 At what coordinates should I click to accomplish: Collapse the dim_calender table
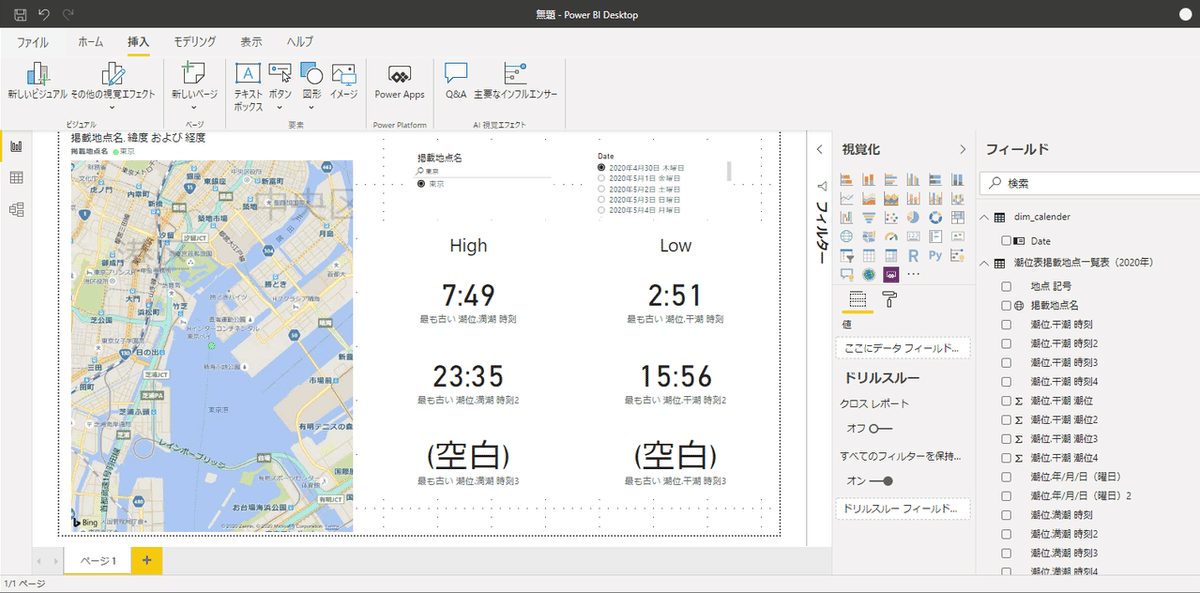click(x=985, y=217)
